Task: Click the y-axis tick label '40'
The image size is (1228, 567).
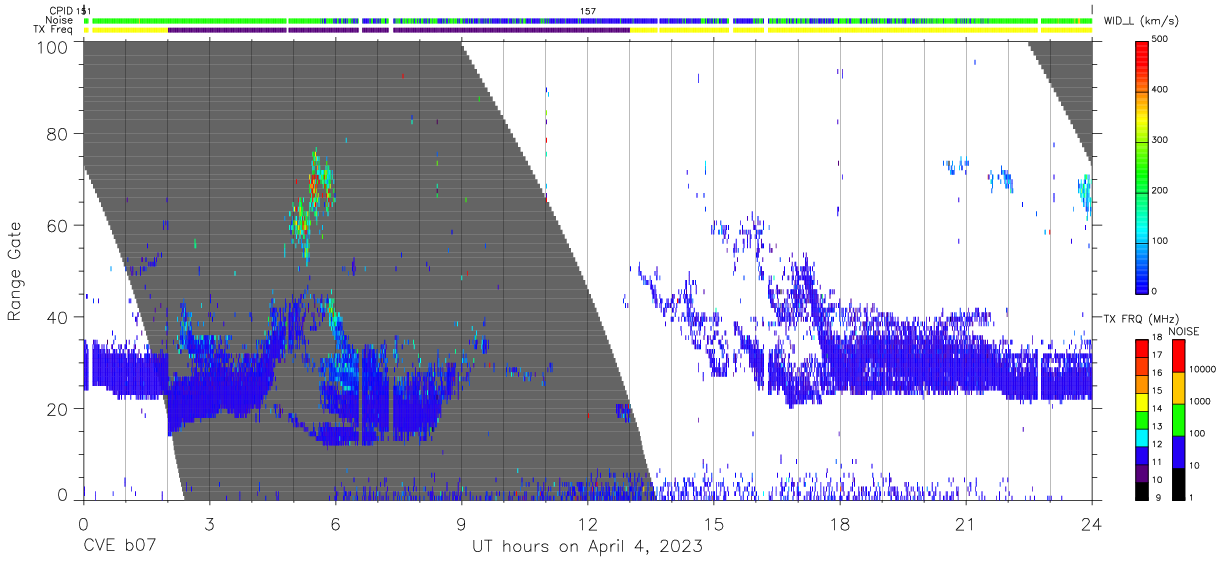Action: tap(58, 317)
